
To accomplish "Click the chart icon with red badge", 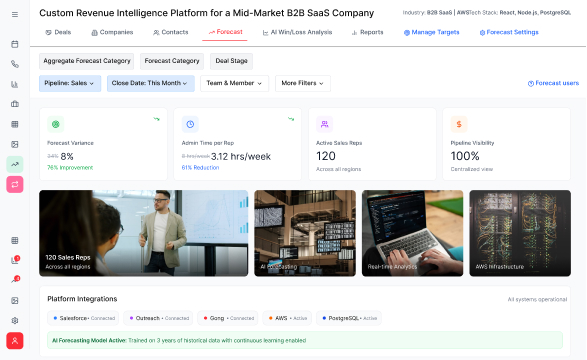I will pyautogui.click(x=15, y=260).
